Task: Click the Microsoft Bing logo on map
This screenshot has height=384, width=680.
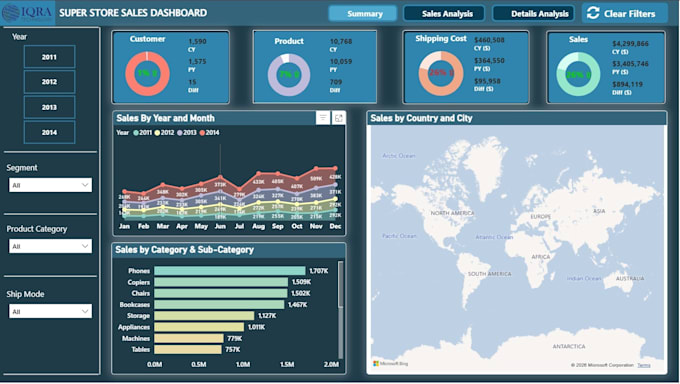Action: [390, 363]
